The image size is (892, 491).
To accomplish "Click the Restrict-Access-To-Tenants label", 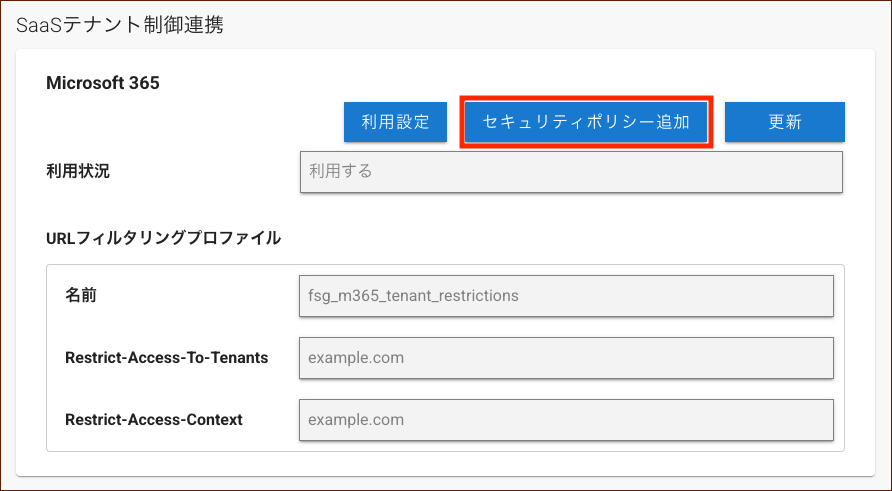I will click(167, 358).
